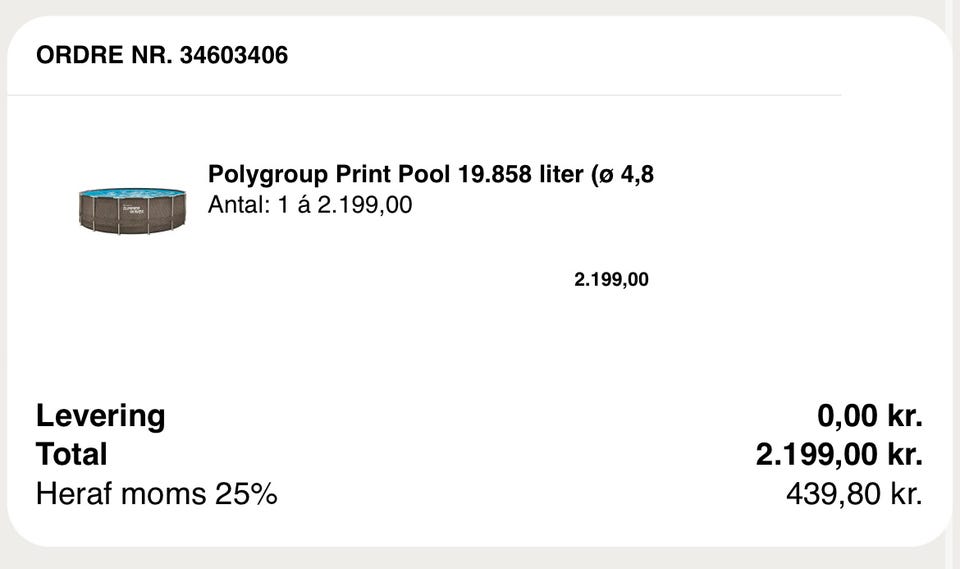
Task: Click the 'Antal: 1 á 2.199,00' quantity line
Action: point(310,205)
